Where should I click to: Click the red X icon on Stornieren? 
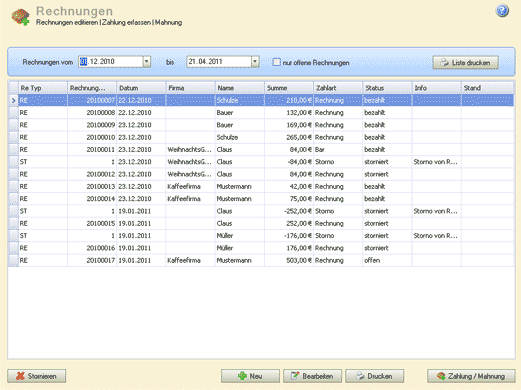tap(20, 376)
